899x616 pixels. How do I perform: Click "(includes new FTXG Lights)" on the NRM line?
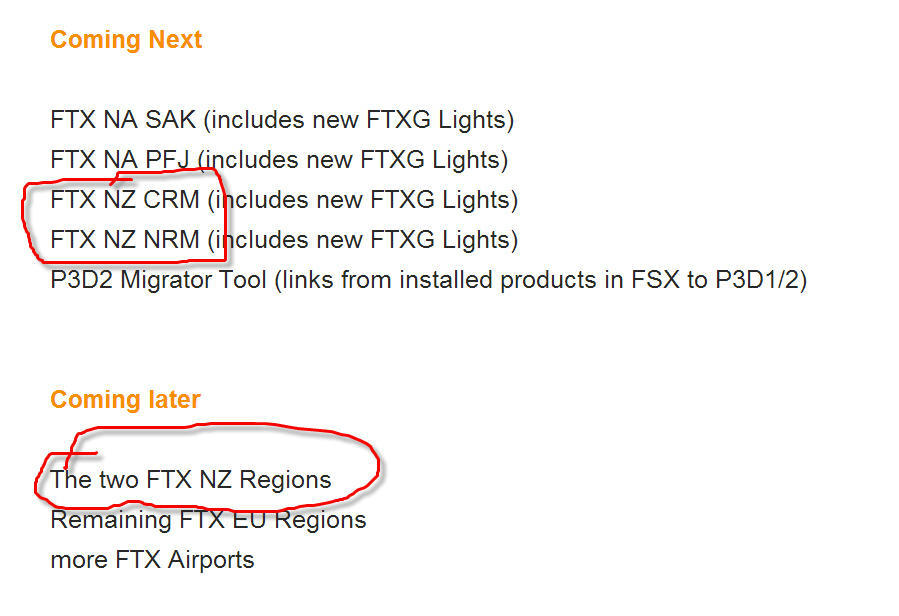(x=363, y=240)
